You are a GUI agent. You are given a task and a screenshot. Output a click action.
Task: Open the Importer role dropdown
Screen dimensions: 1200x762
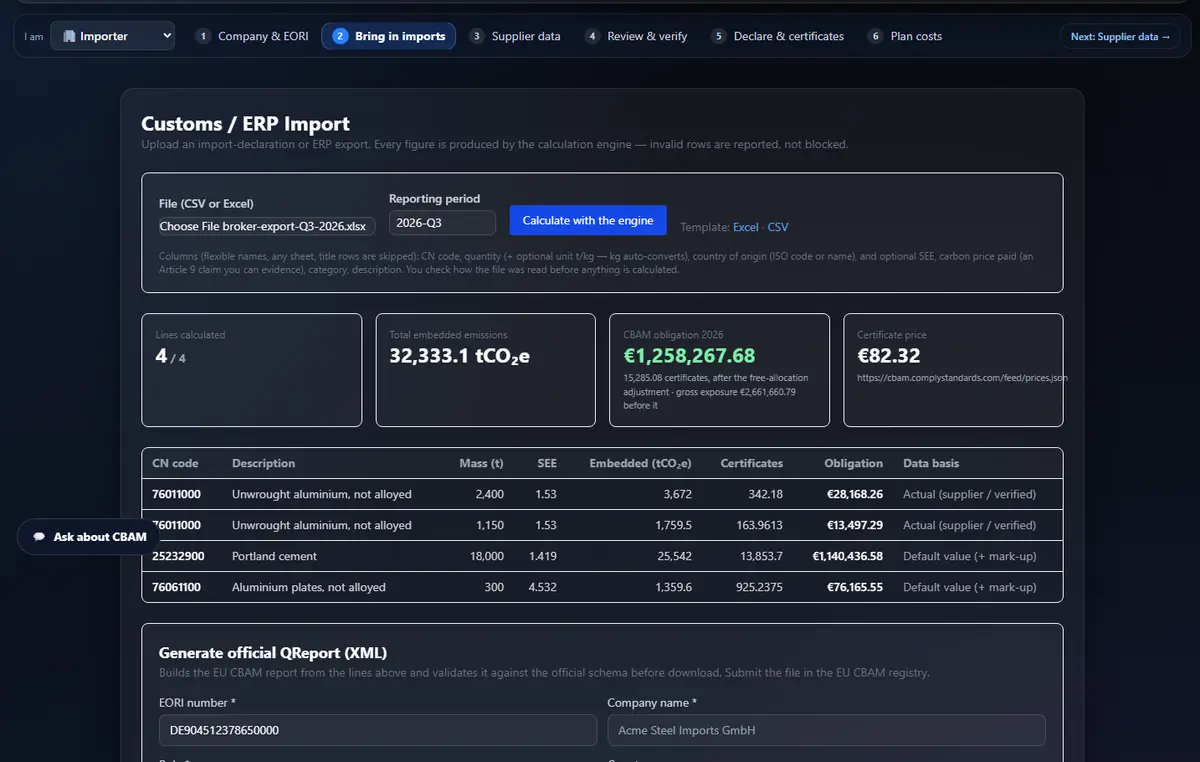(112, 36)
